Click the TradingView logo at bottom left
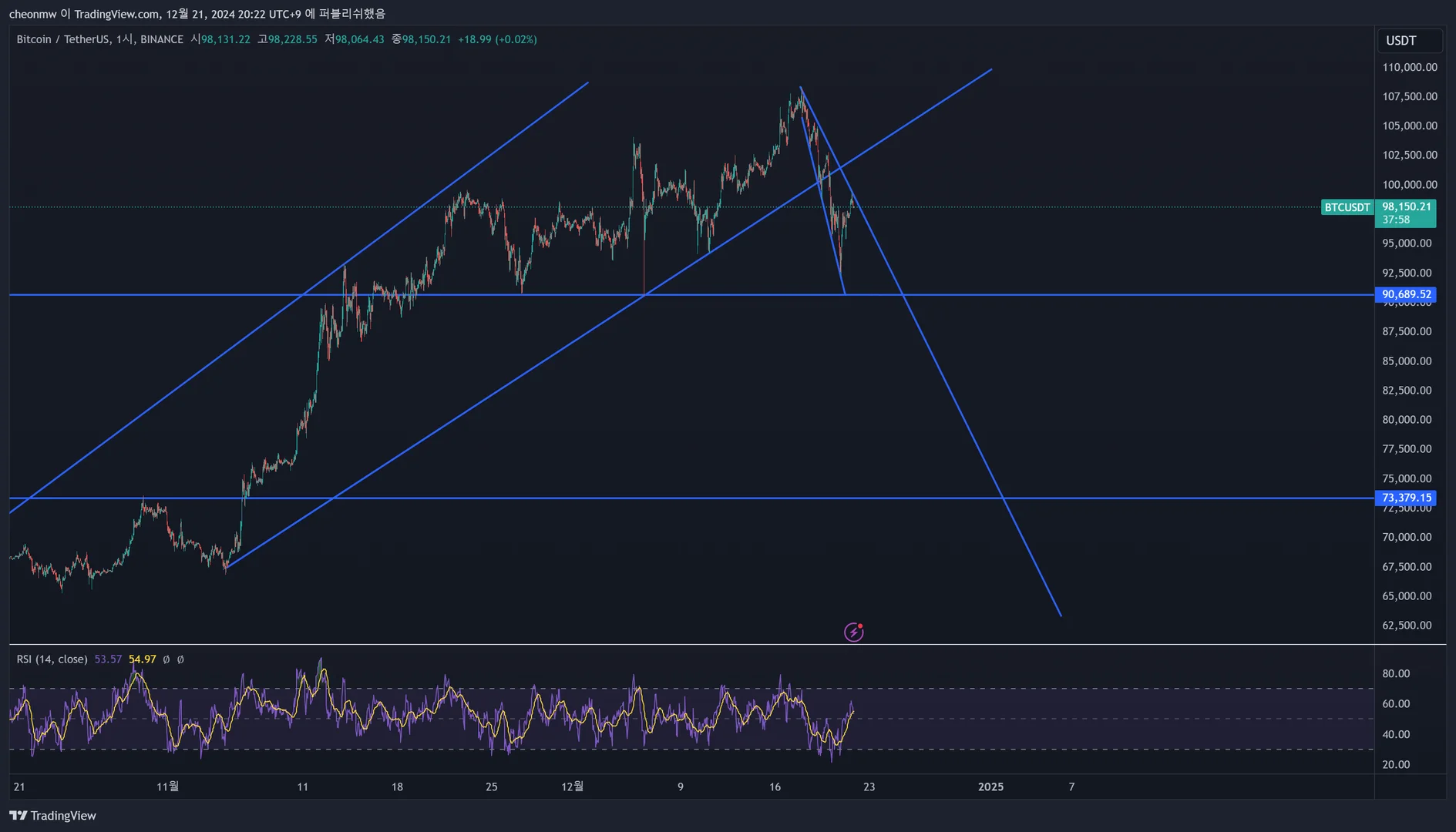This screenshot has height=832, width=1456. point(52,816)
